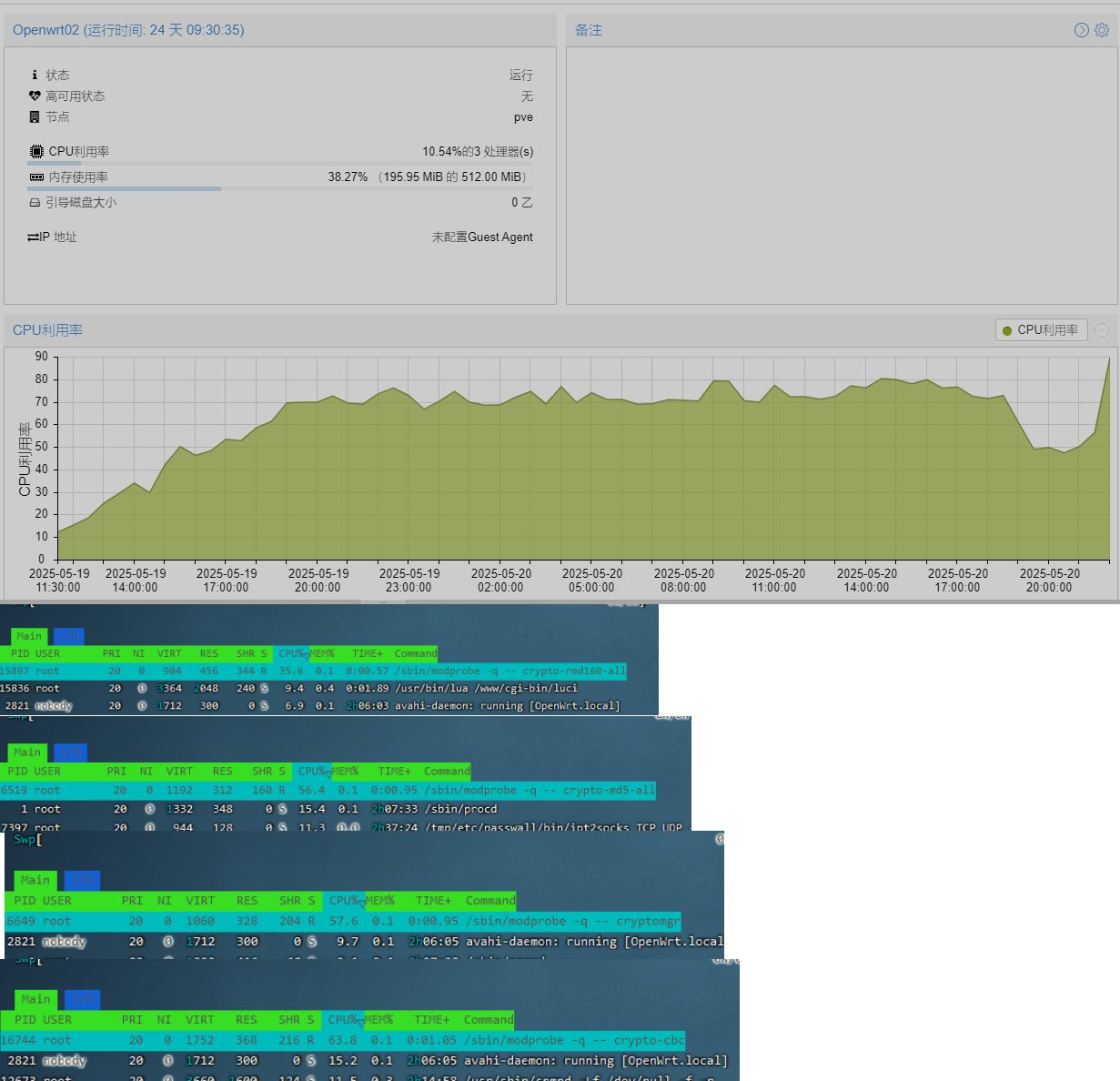Select avahi-daemon row below the crypto-cbc process
1120x1081 pixels.
[x=364, y=1060]
